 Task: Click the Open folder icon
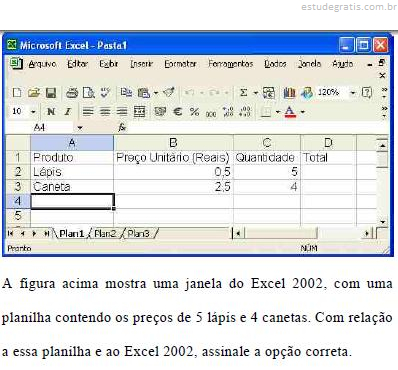(x=34, y=93)
